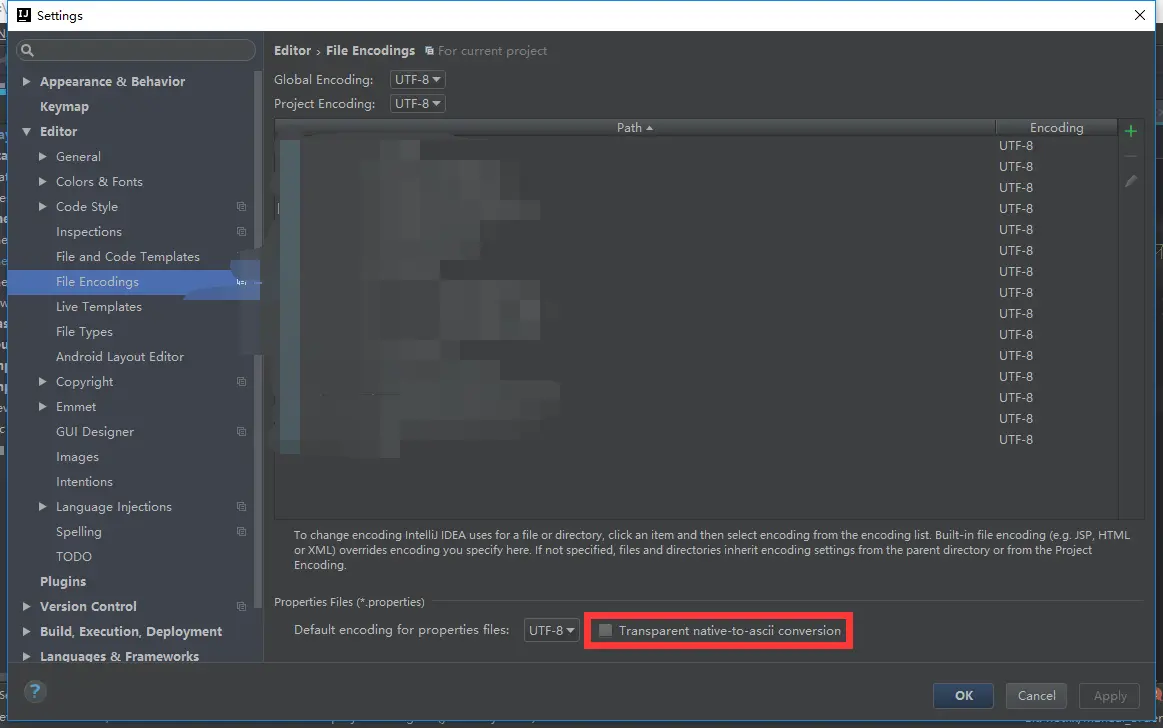Open the Plugins settings page

tap(63, 581)
